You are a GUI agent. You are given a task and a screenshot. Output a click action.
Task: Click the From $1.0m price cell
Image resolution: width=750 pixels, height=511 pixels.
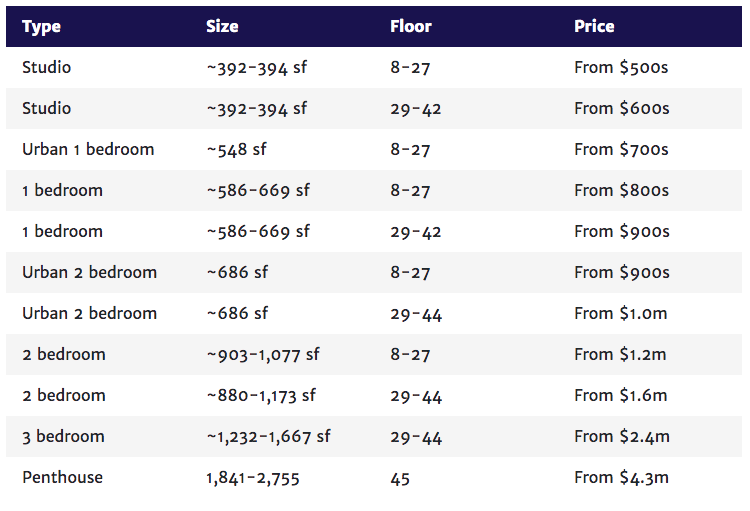pyautogui.click(x=620, y=313)
